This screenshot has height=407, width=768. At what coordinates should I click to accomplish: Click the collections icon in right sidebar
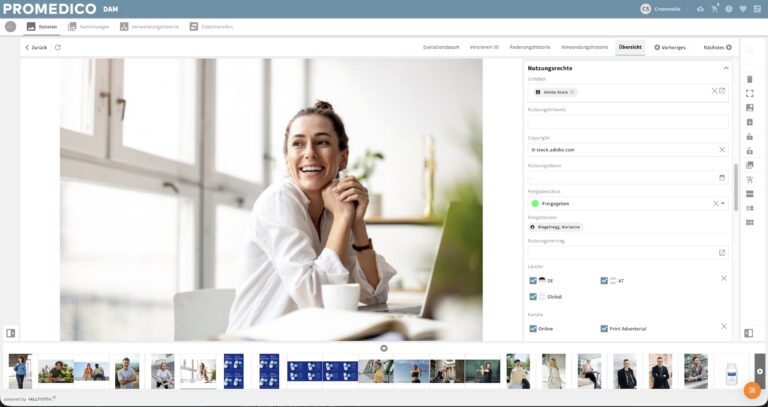[749, 165]
